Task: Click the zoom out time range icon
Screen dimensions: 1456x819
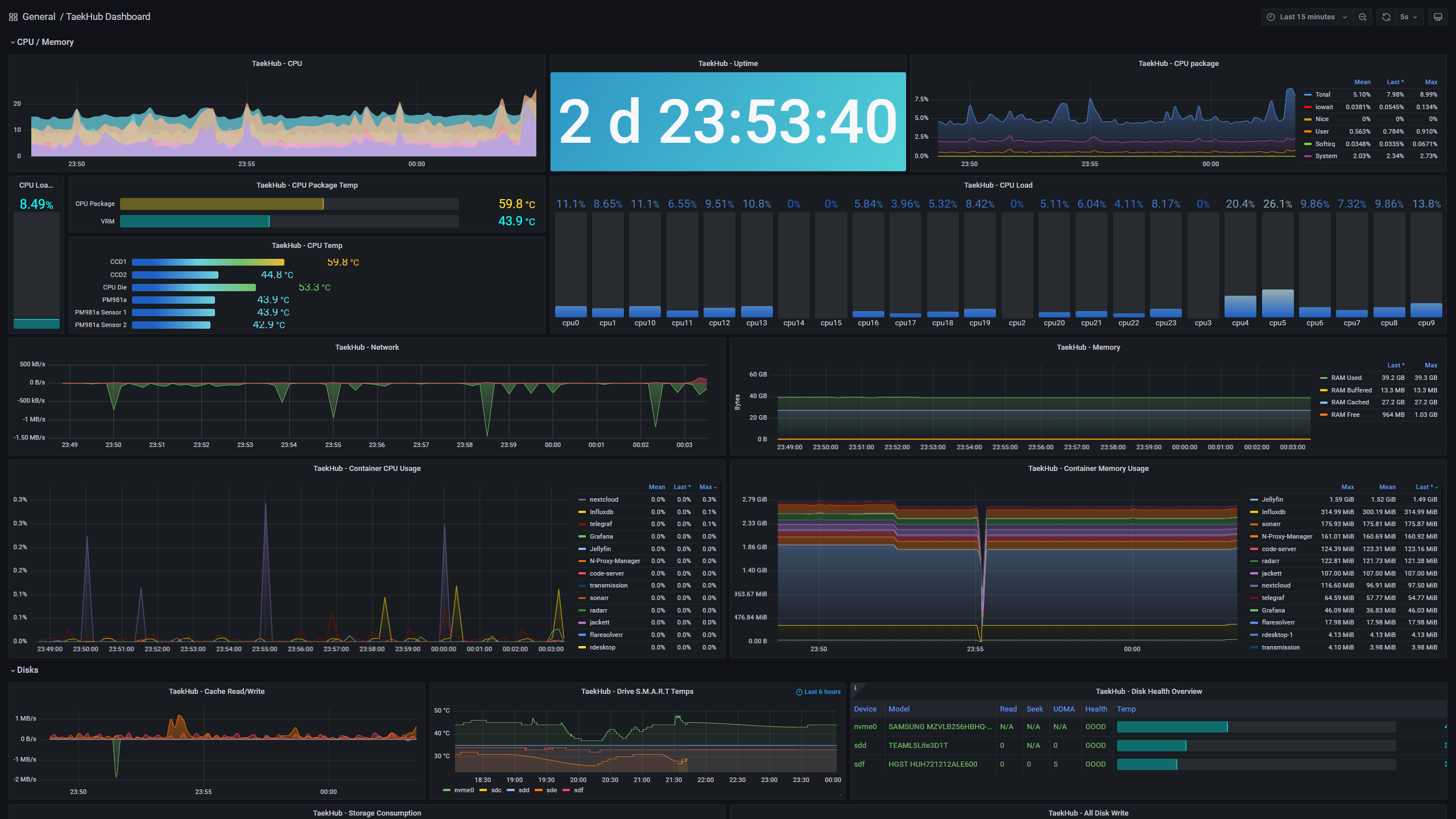Action: click(1363, 17)
